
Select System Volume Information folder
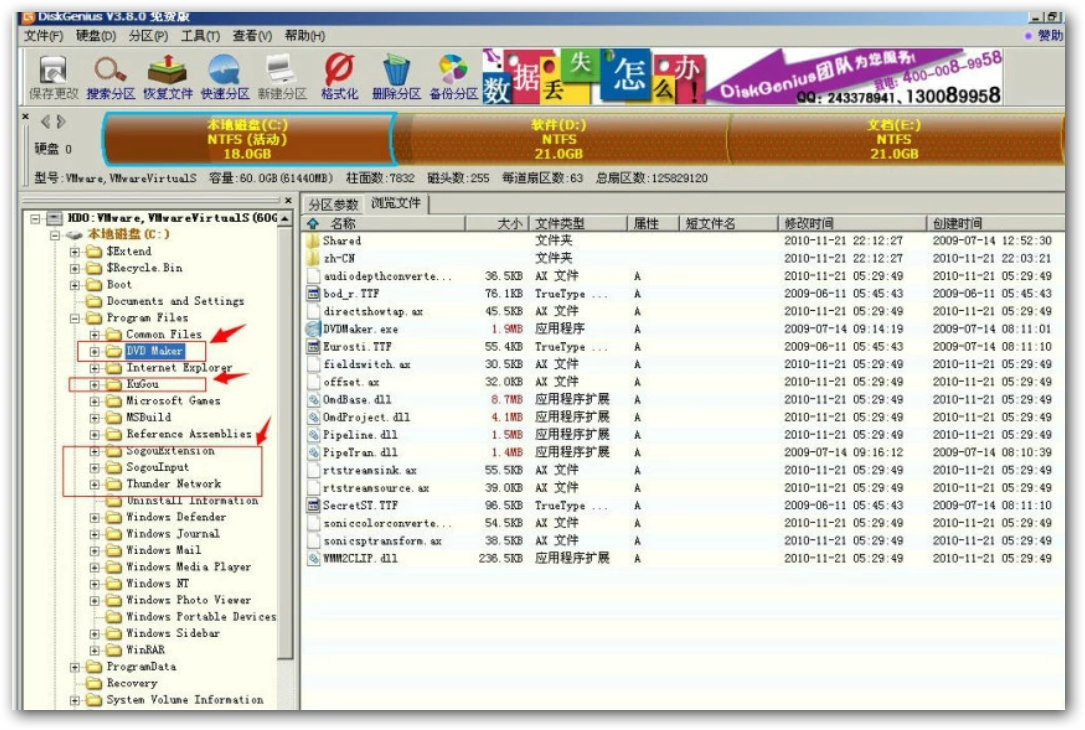185,700
